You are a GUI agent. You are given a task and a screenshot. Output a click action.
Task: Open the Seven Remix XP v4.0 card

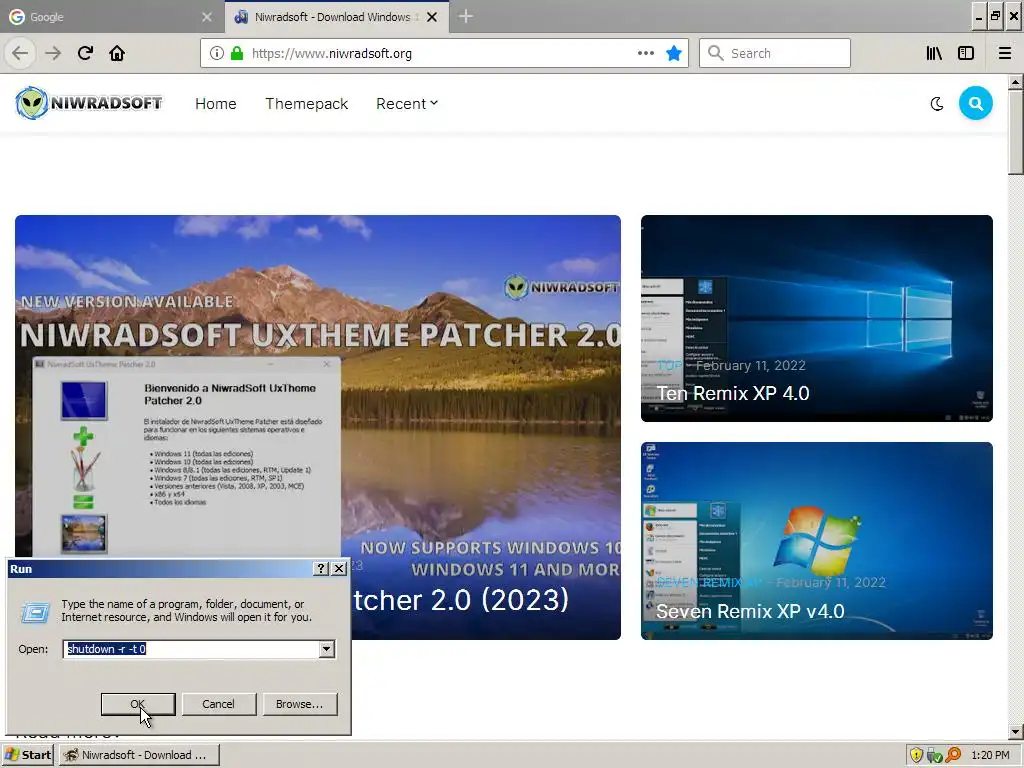point(817,541)
